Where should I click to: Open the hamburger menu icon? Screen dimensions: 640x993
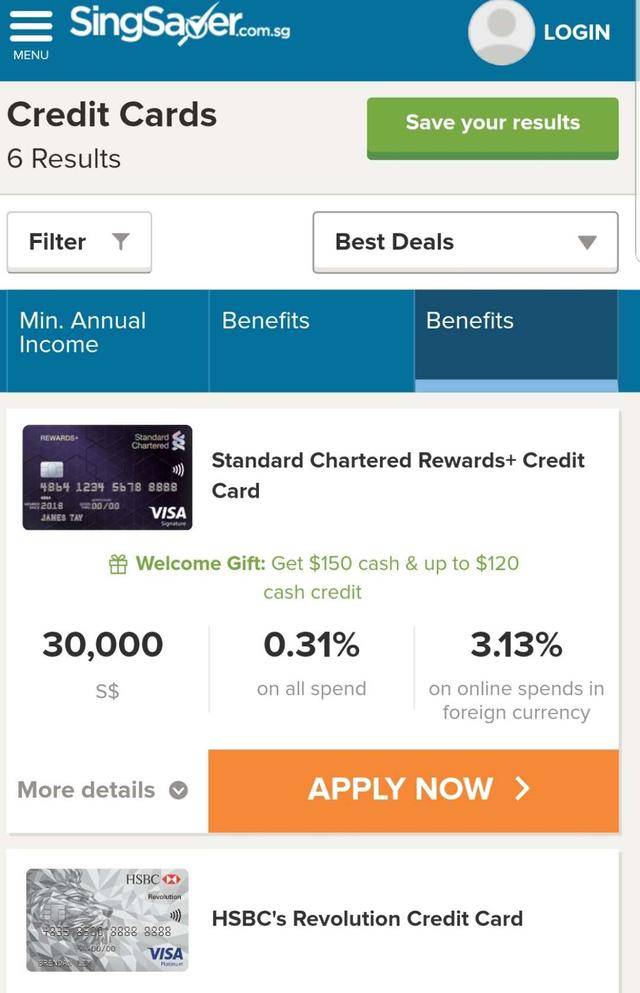tap(30, 26)
